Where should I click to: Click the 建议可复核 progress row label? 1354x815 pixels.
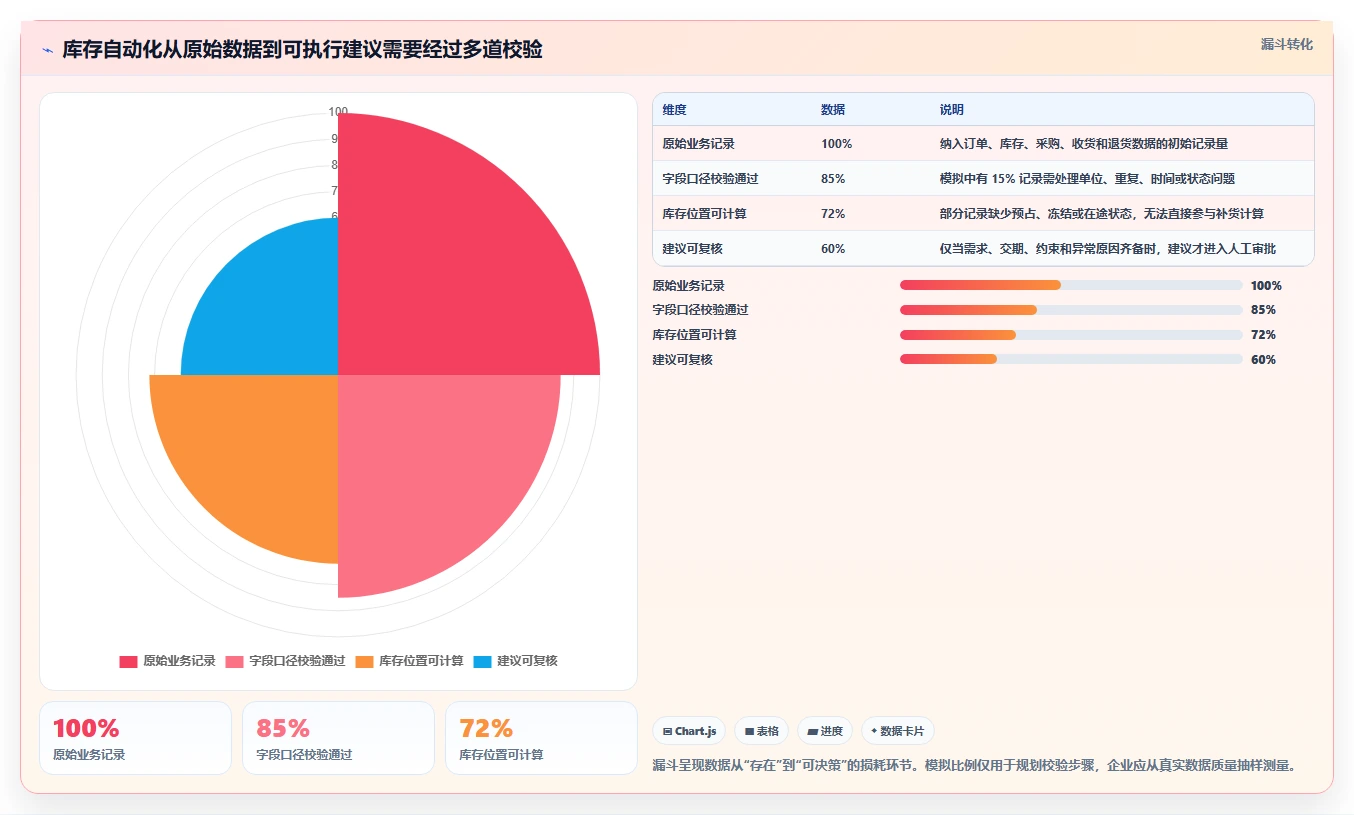pyautogui.click(x=682, y=360)
